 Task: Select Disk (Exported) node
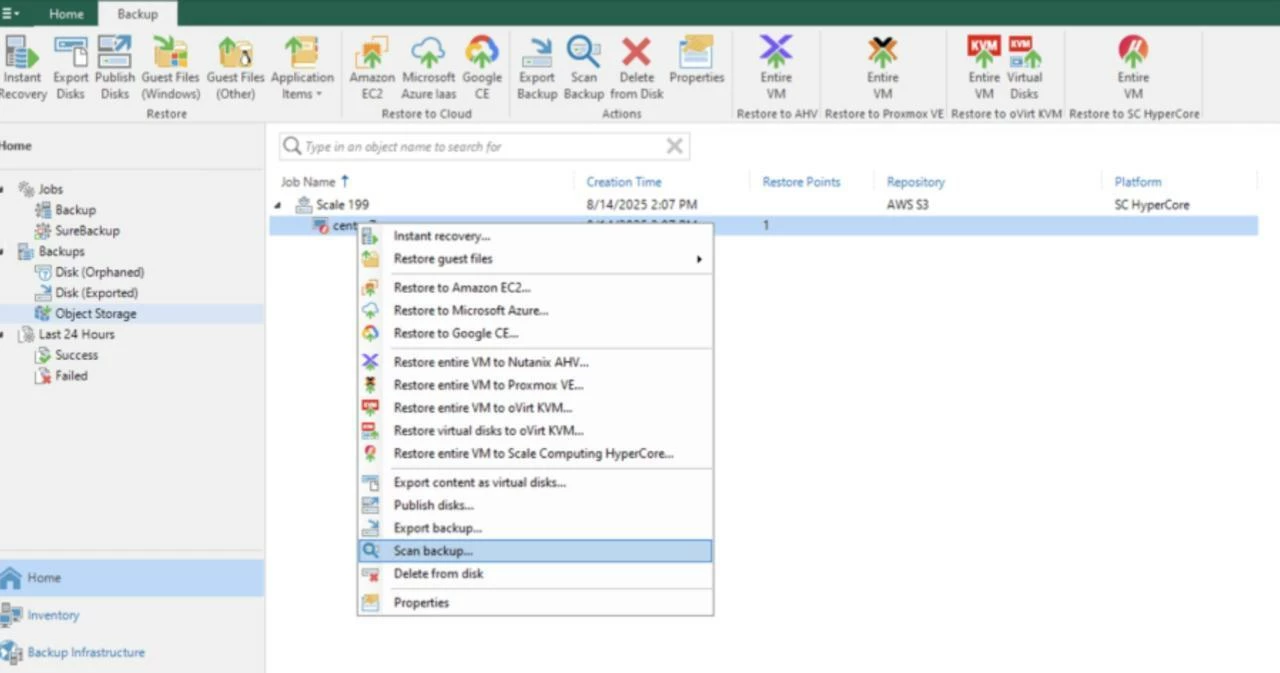pos(96,293)
